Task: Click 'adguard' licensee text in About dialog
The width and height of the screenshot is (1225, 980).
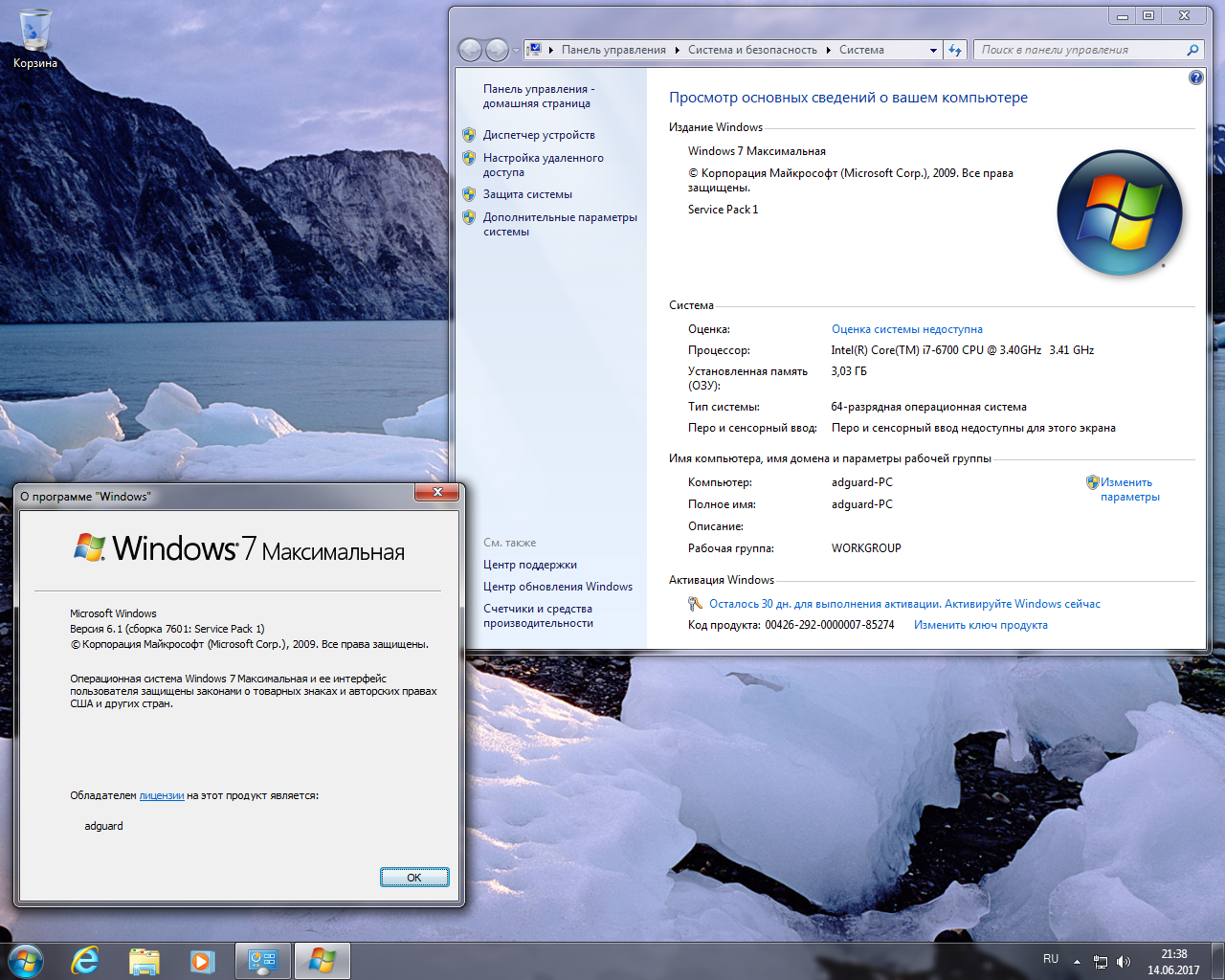Action: click(103, 826)
